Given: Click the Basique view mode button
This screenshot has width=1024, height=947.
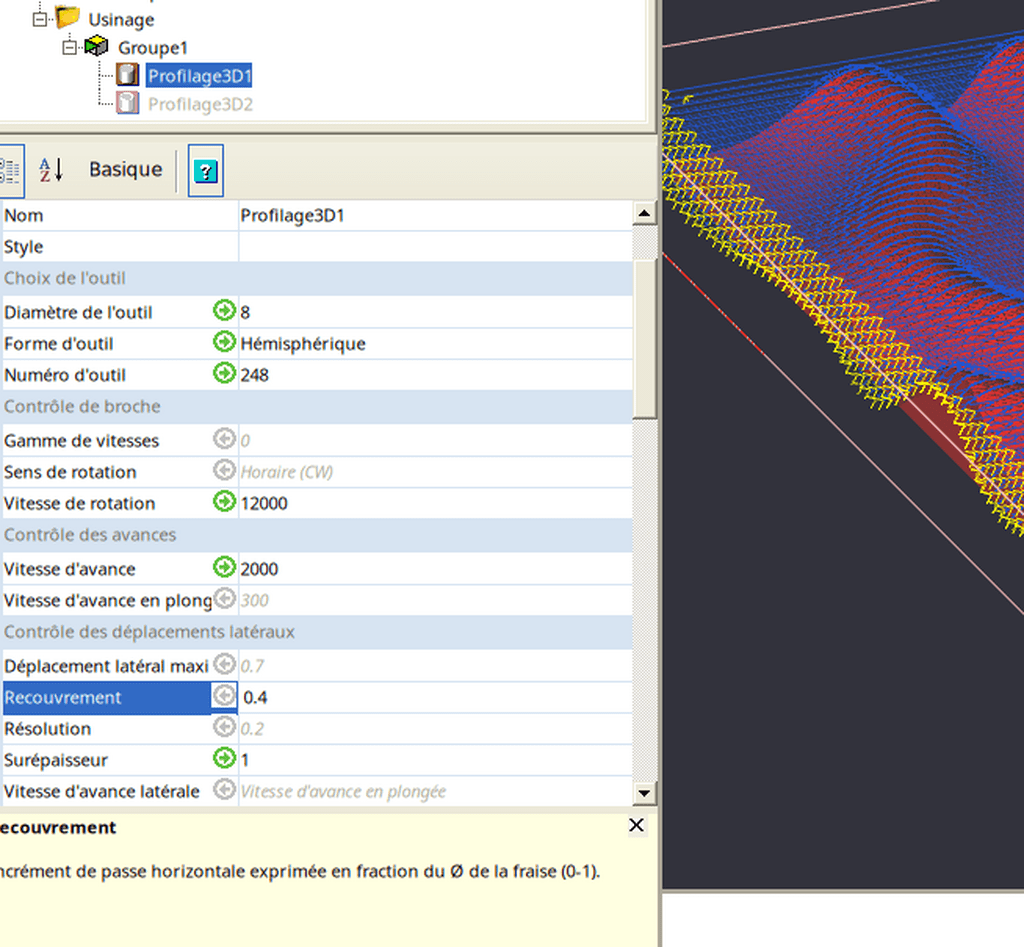Looking at the screenshot, I should pos(125,169).
